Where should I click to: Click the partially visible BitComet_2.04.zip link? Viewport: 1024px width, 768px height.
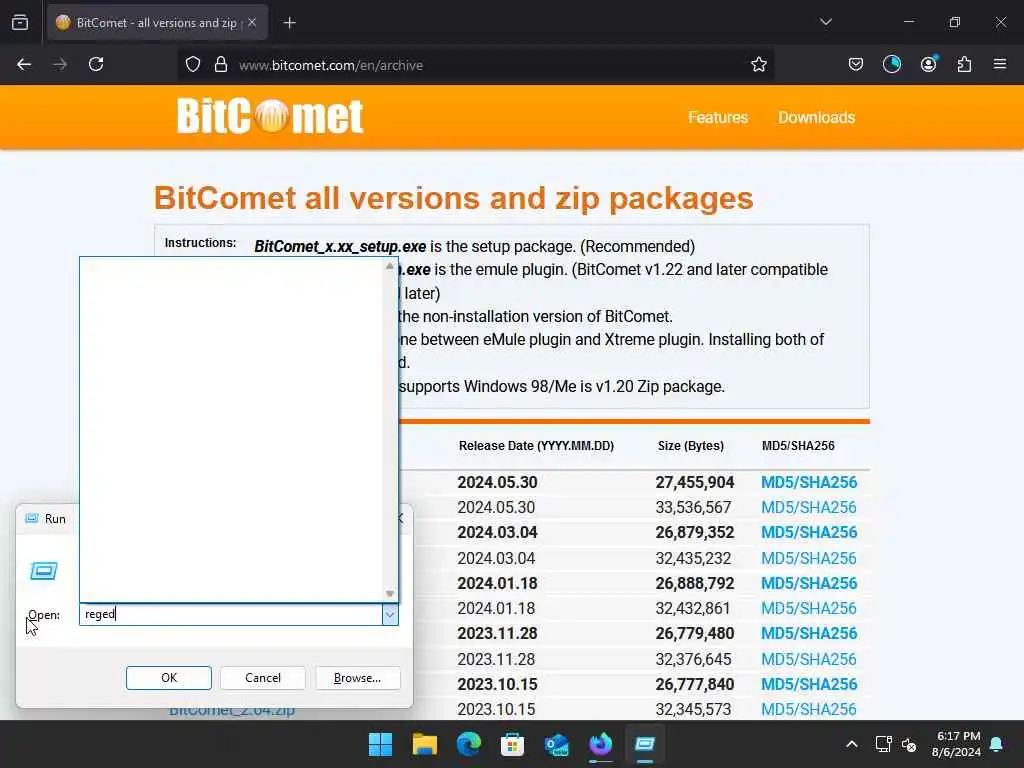click(232, 711)
